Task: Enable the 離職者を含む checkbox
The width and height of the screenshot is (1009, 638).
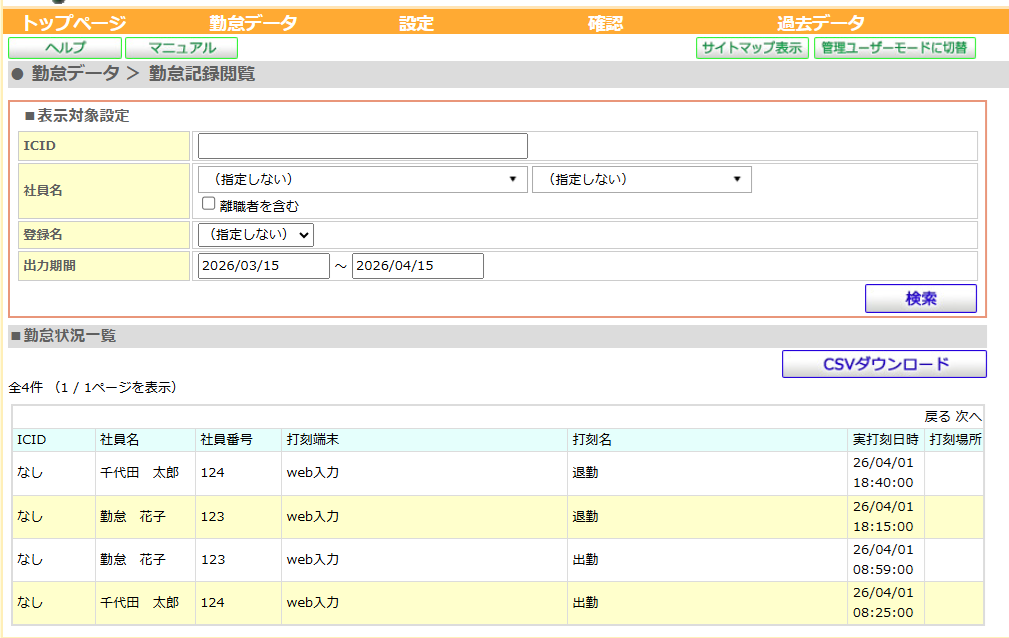Action: 209,204
